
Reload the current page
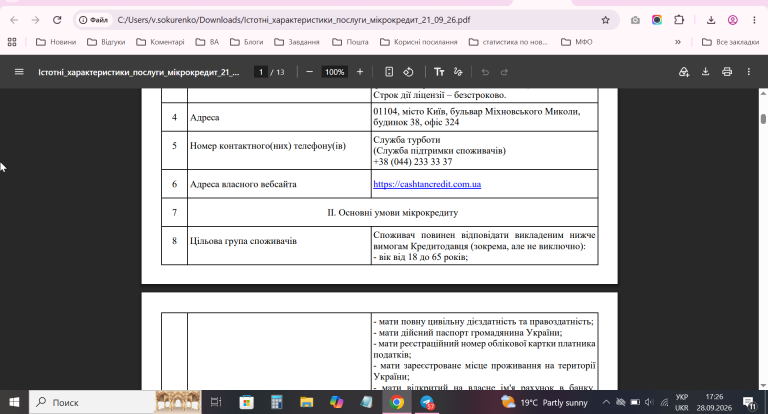point(57,20)
